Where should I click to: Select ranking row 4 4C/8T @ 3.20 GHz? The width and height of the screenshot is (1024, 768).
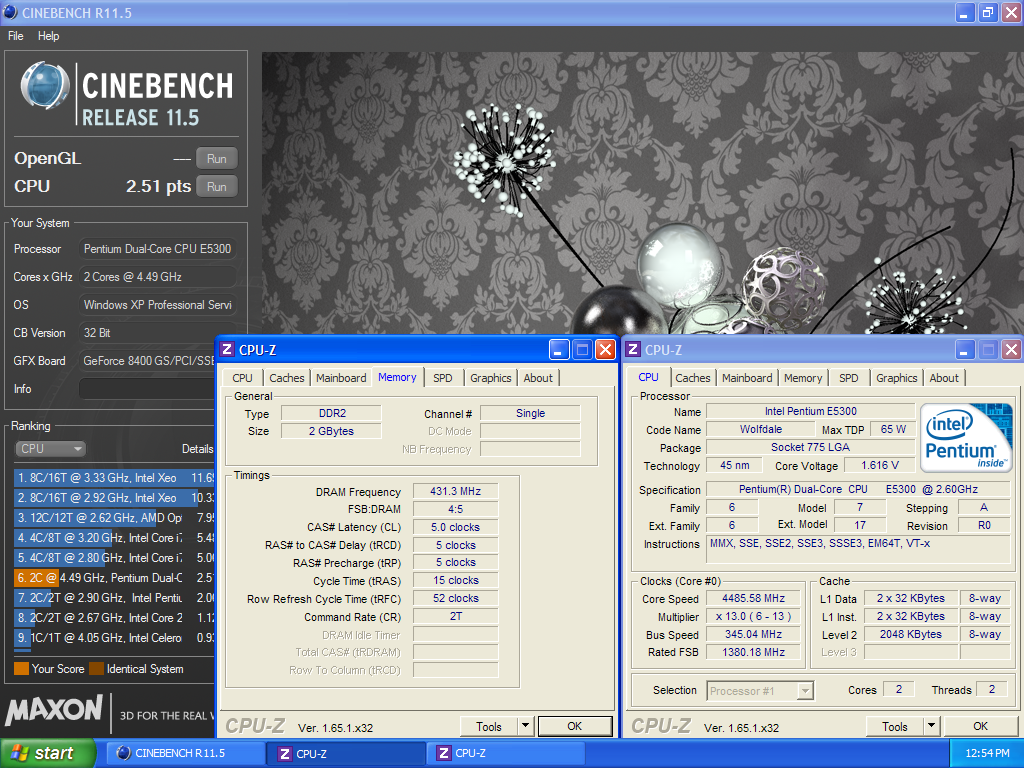[x=114, y=538]
